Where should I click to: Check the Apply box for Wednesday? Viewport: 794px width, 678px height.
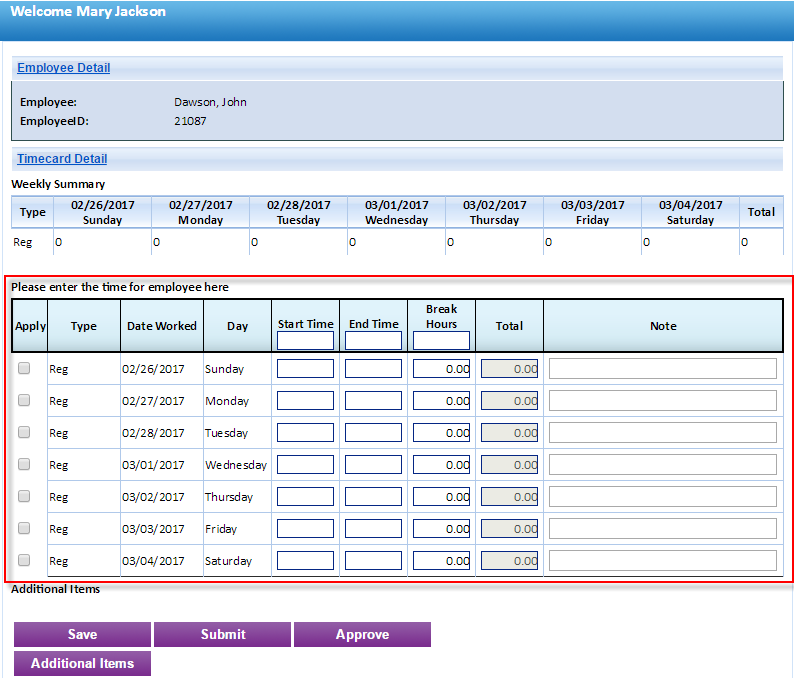(x=24, y=464)
